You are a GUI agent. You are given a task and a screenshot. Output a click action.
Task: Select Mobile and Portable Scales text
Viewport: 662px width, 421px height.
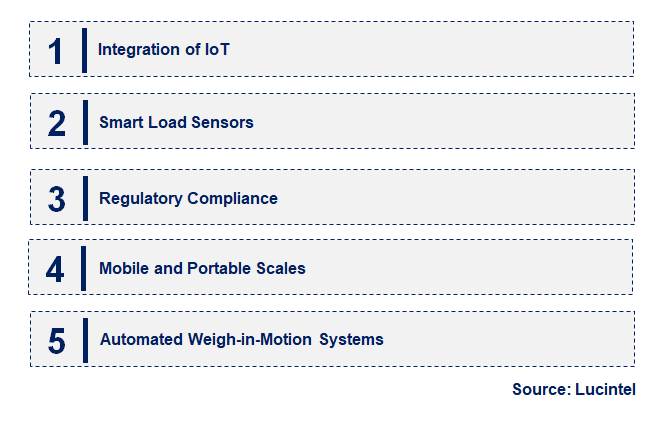202,269
